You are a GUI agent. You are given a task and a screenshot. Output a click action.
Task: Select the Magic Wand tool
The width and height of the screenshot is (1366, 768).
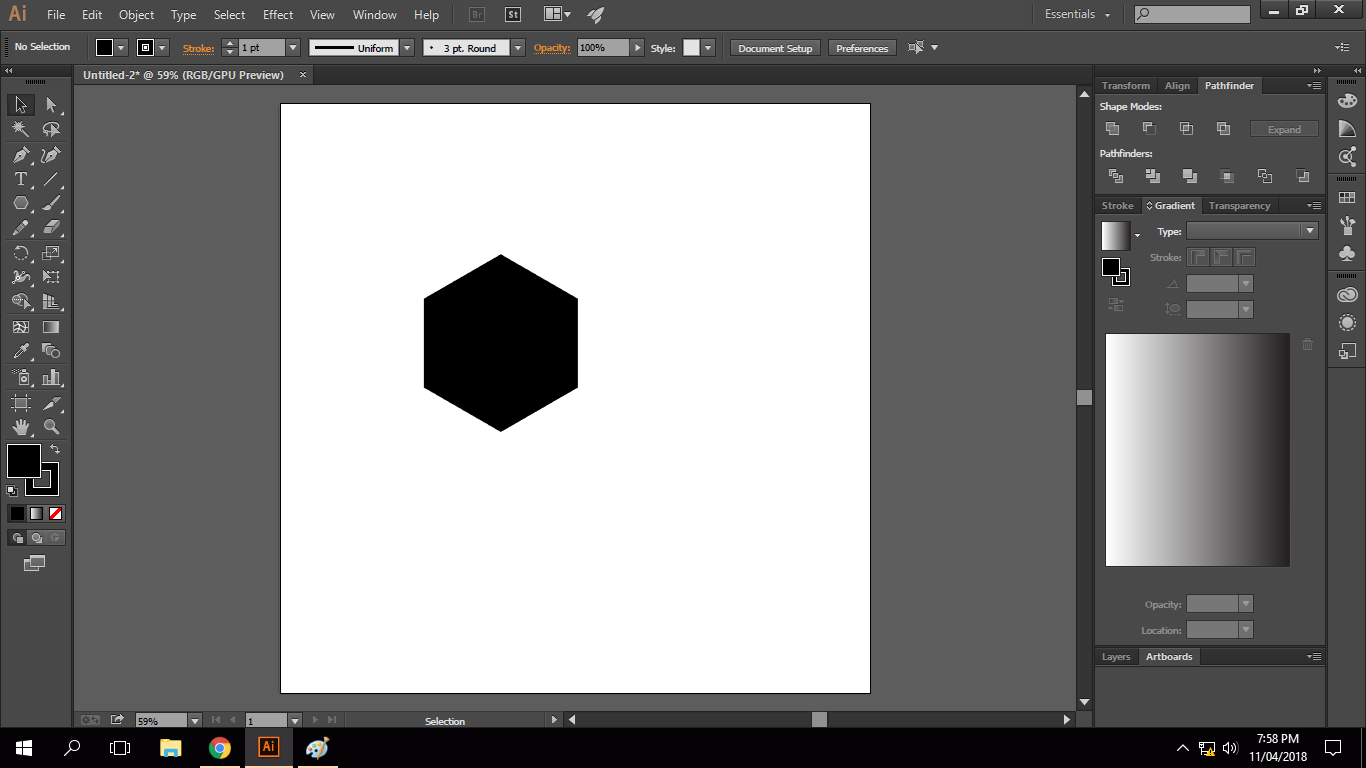click(20, 130)
